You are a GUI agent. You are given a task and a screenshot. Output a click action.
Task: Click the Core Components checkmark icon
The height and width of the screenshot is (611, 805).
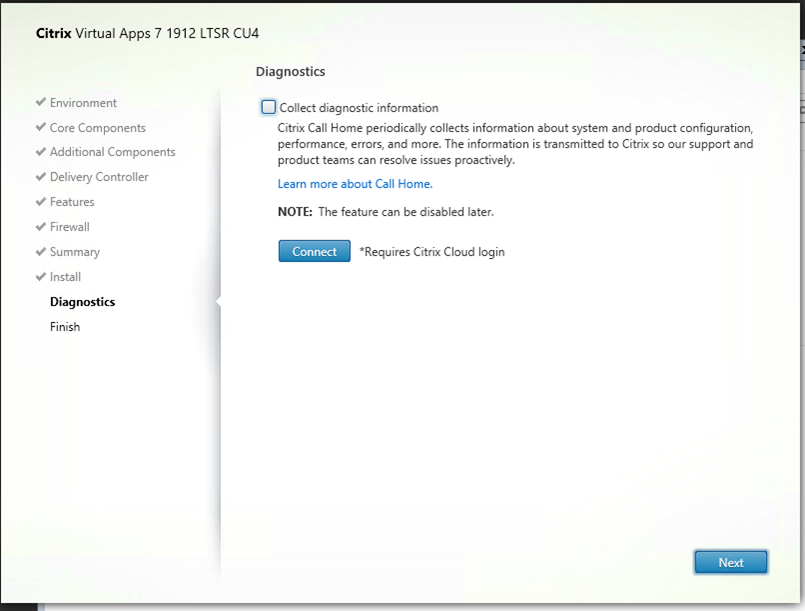click(41, 127)
